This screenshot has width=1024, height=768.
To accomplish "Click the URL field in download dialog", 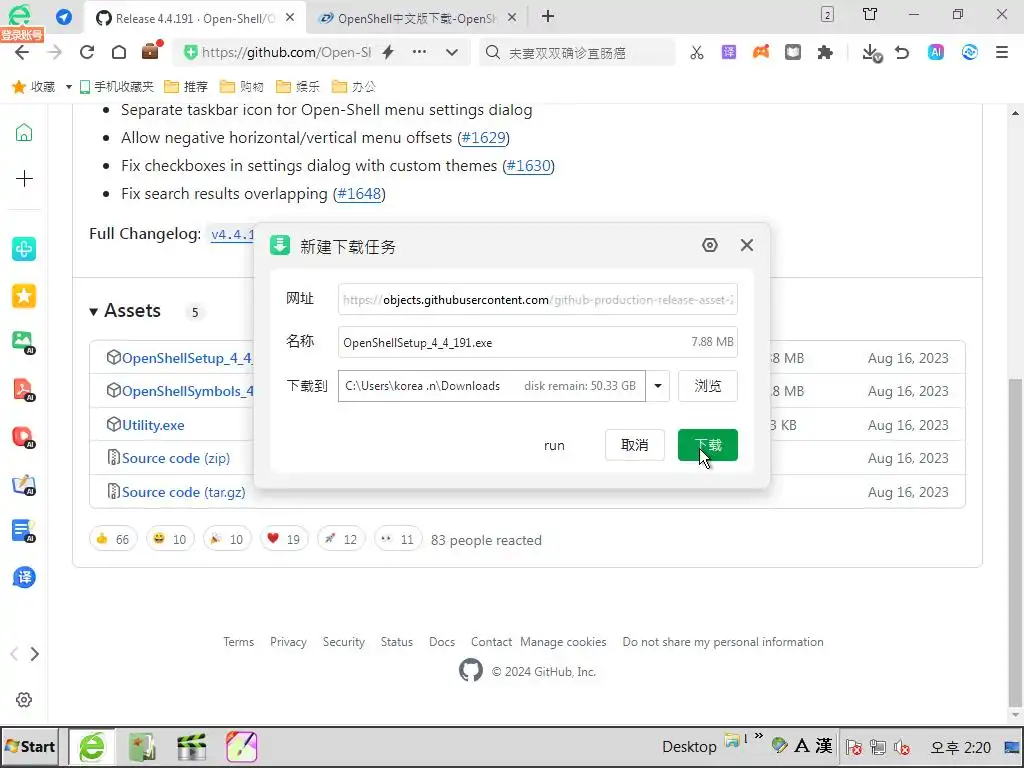I will click(537, 300).
